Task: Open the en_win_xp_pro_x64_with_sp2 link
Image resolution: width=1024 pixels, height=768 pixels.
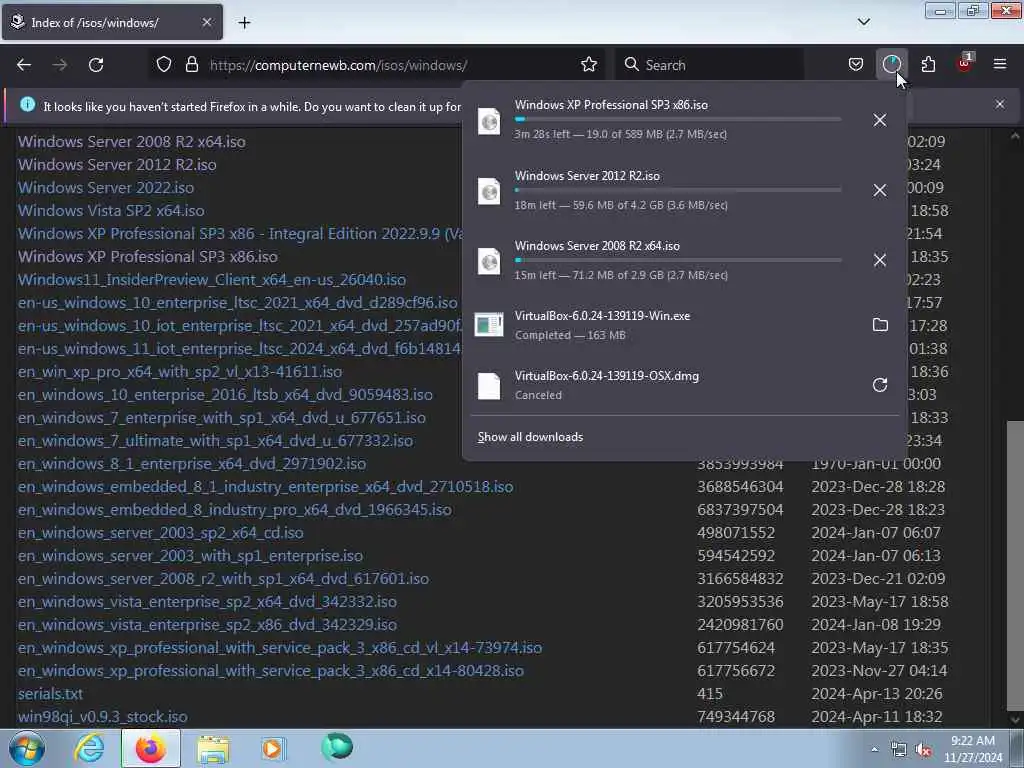Action: click(180, 372)
